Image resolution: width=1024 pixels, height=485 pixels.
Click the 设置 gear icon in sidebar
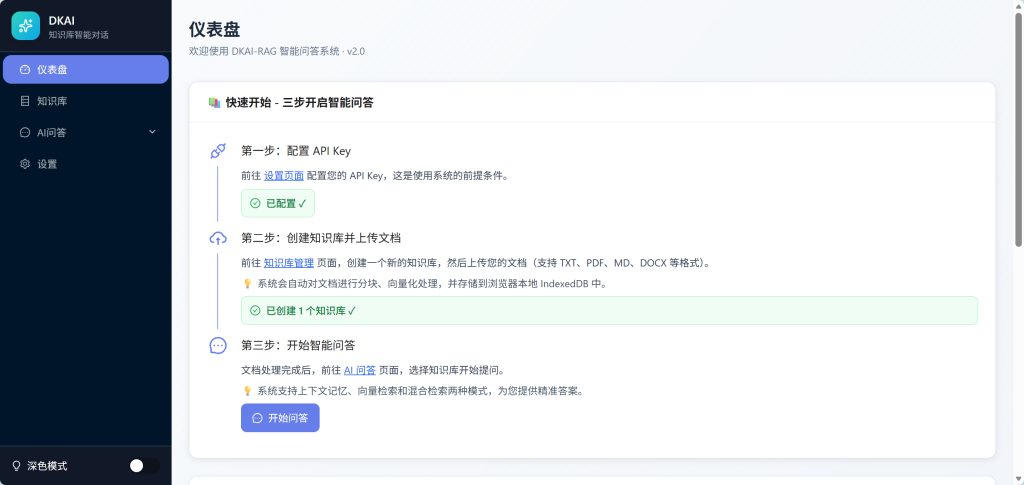click(25, 164)
